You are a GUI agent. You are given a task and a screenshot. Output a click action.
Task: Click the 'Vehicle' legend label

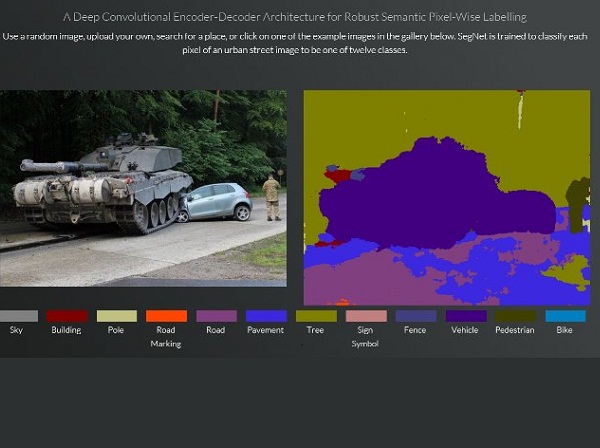[x=465, y=330]
